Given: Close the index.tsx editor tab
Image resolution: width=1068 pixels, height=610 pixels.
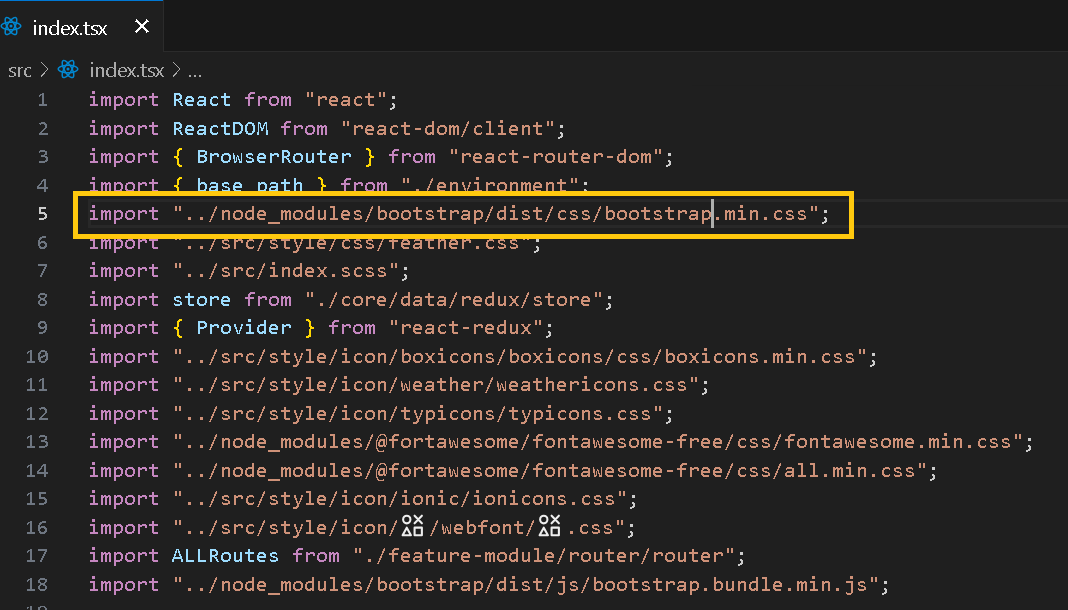Looking at the screenshot, I should (x=142, y=27).
